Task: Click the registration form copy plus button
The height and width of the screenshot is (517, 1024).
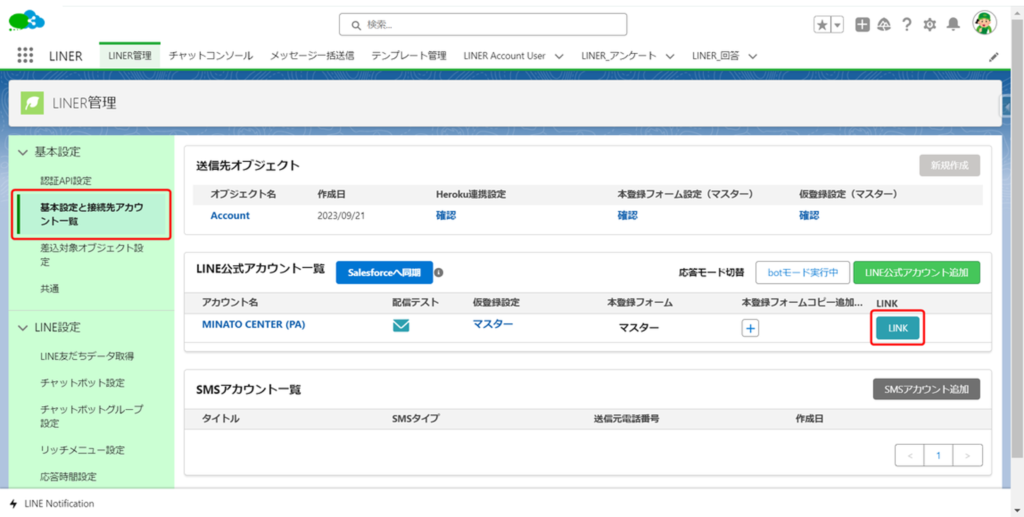Action: pyautogui.click(x=750, y=327)
